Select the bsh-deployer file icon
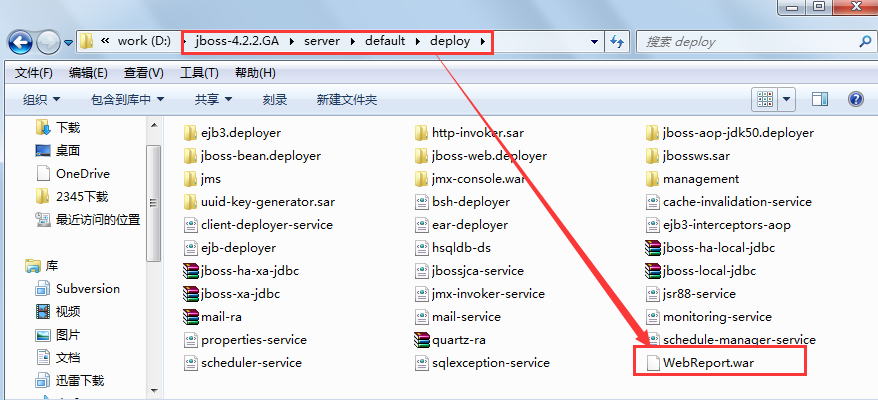The width and height of the screenshot is (878, 400). [x=422, y=202]
